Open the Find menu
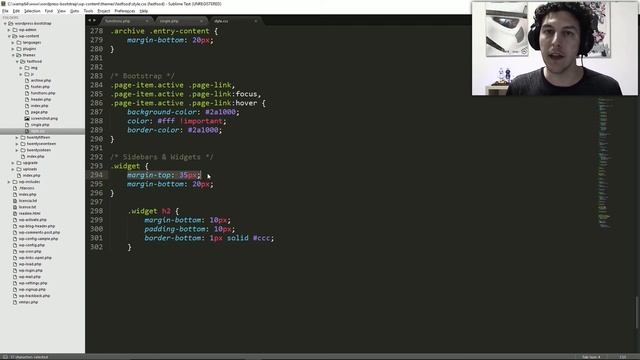 tap(49, 11)
